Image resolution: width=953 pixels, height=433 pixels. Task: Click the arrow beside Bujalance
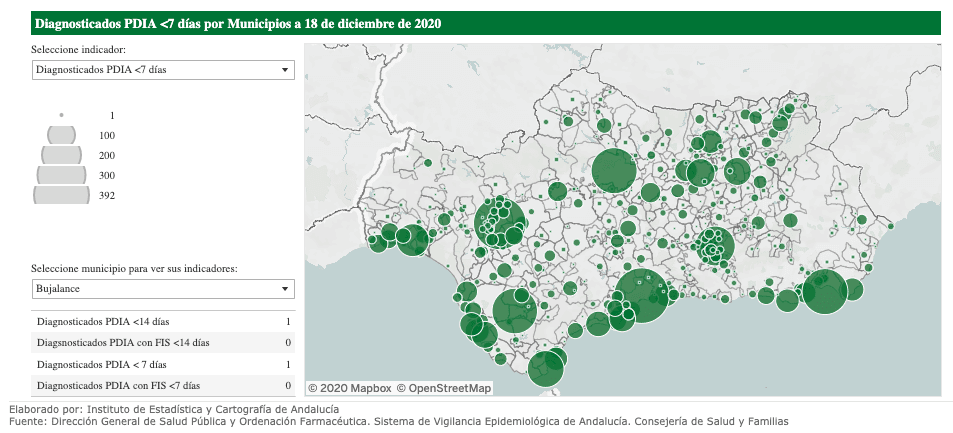pos(284,289)
